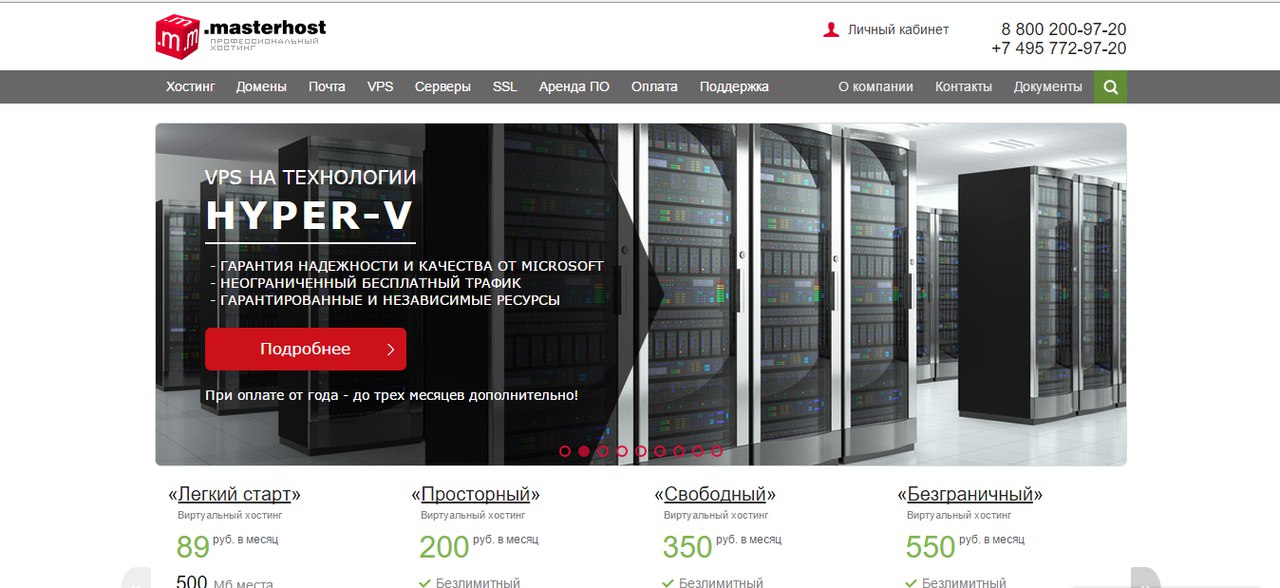Go to the Контакты page
This screenshot has width=1280, height=588.
coord(963,87)
